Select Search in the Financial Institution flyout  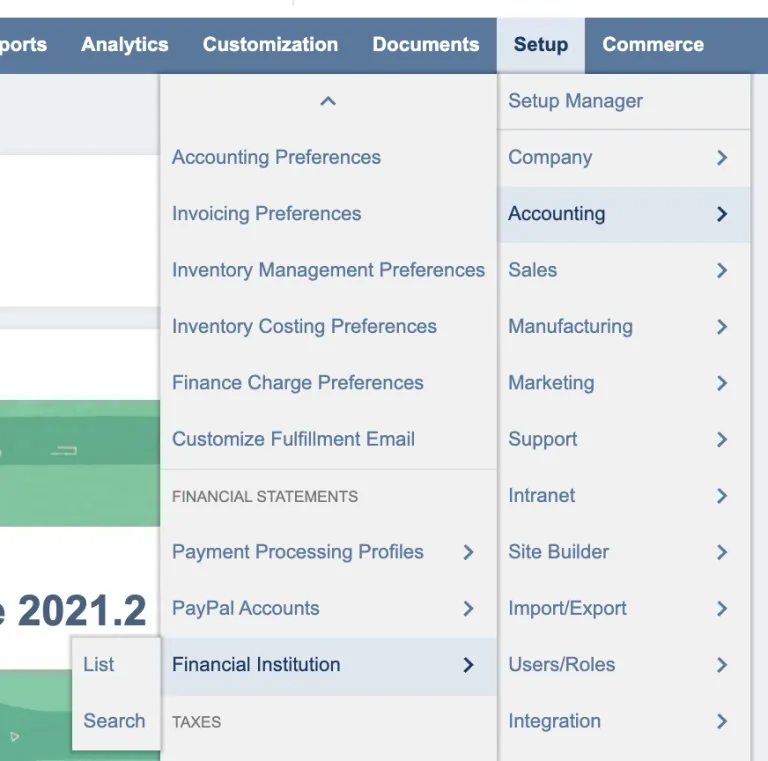click(114, 721)
